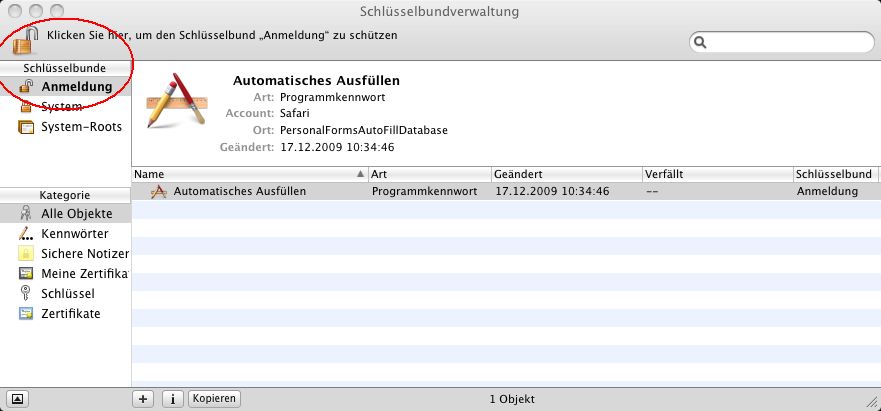The image size is (881, 411).
Task: Show Meine Zertifikate category
Action: click(84, 274)
